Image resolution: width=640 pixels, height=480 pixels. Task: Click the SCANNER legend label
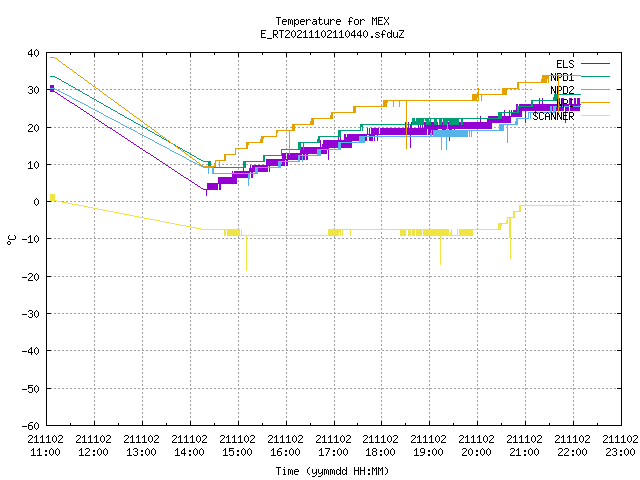tap(553, 116)
